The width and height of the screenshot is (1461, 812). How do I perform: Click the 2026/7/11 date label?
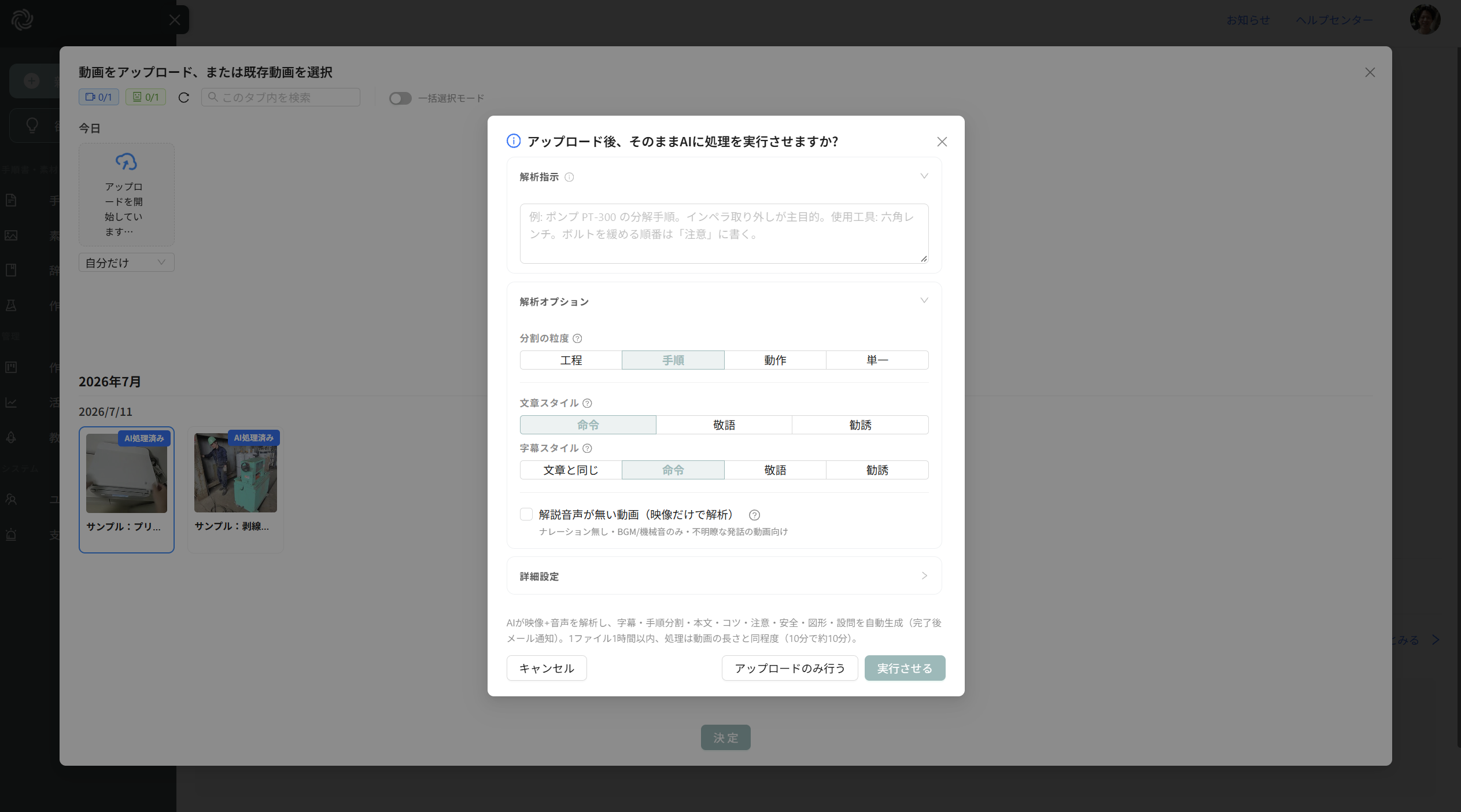(105, 412)
